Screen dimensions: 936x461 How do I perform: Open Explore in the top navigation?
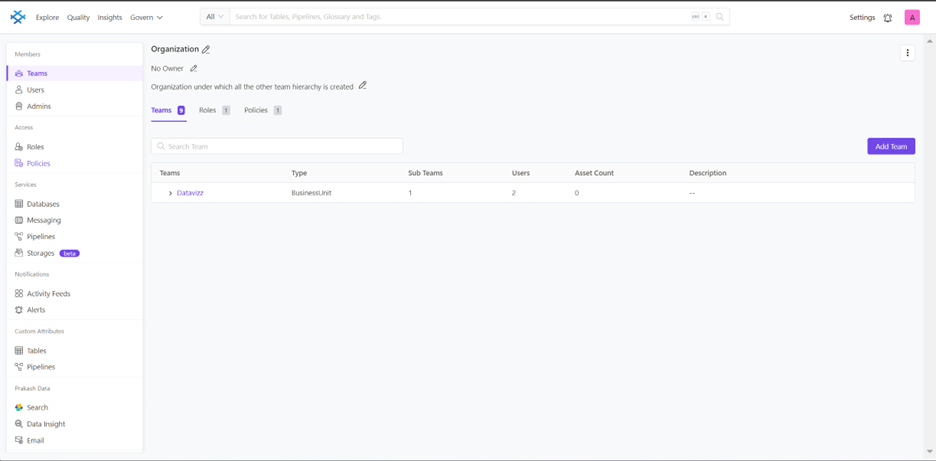coord(47,17)
